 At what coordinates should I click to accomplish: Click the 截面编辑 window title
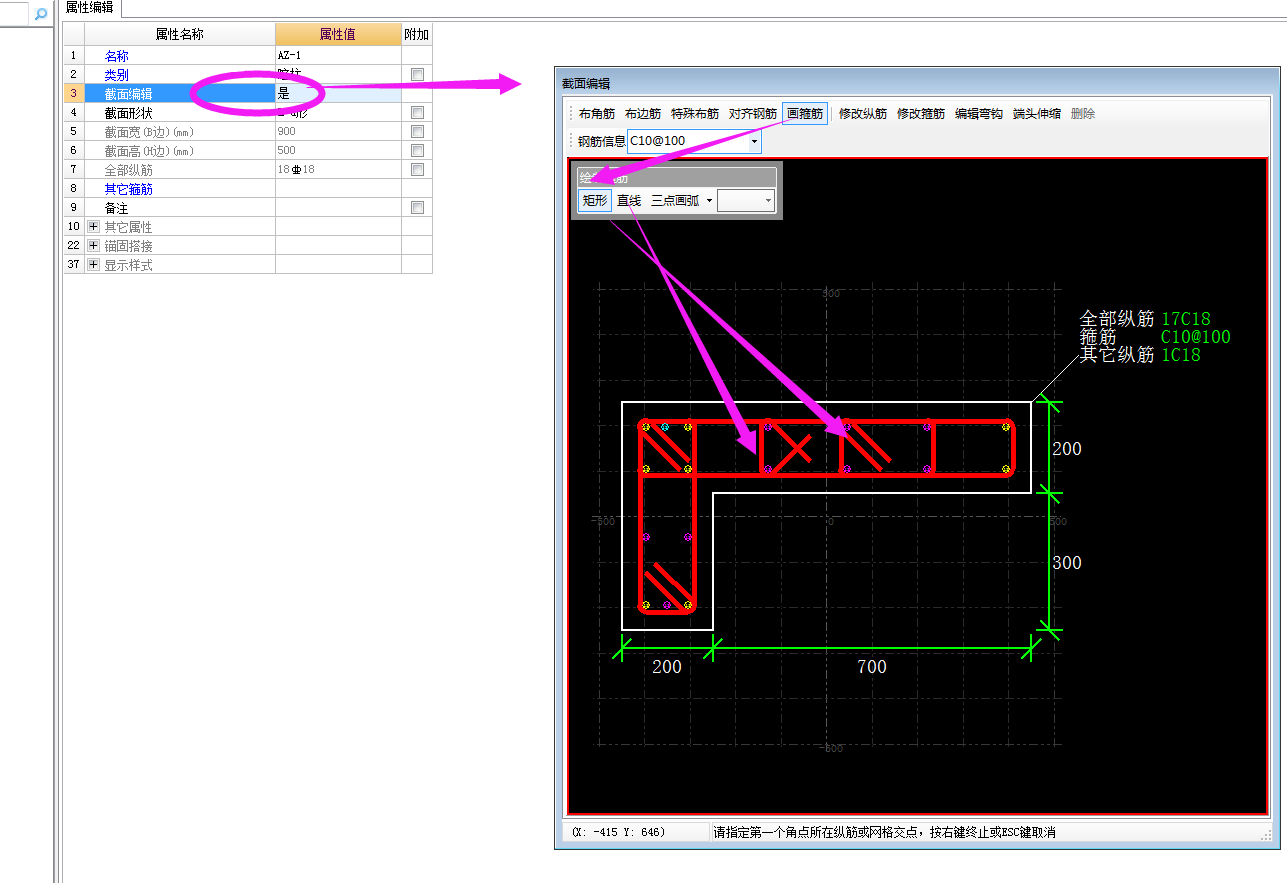click(x=586, y=84)
